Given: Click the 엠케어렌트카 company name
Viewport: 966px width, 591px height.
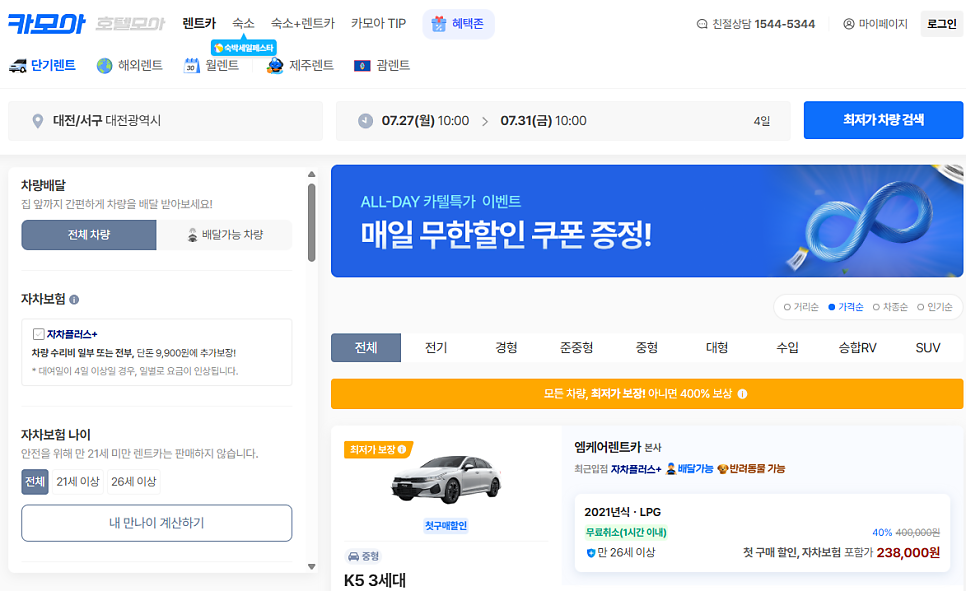Looking at the screenshot, I should 607,447.
